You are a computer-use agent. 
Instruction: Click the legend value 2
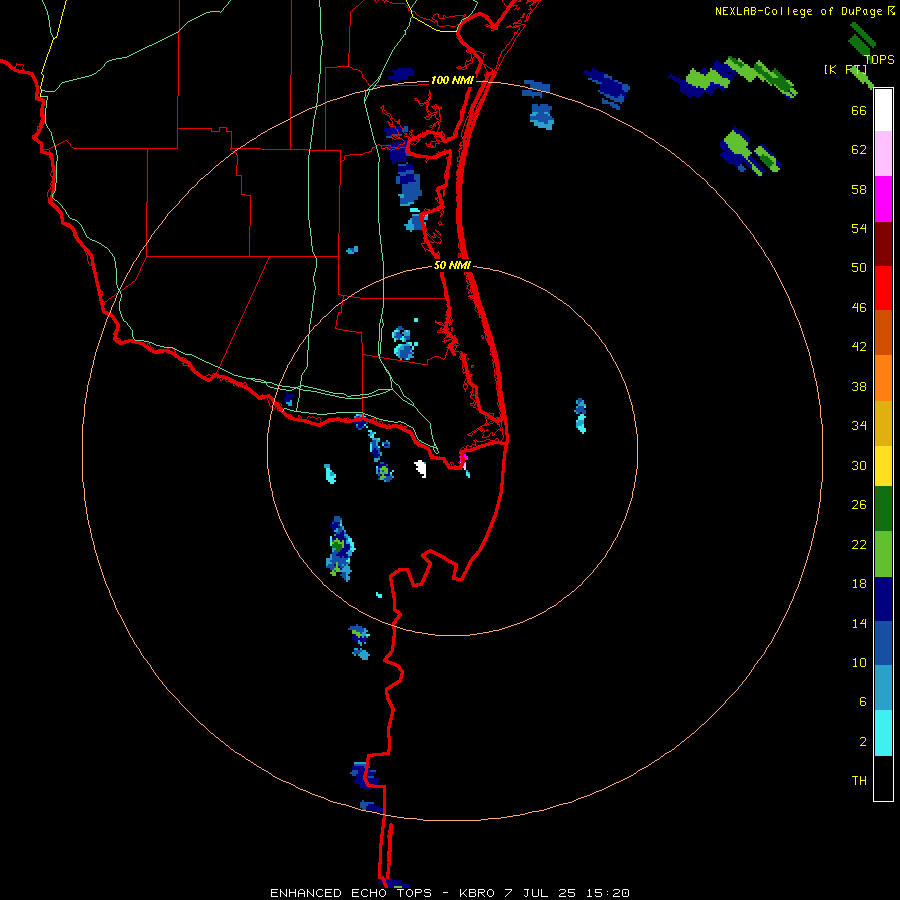[863, 742]
